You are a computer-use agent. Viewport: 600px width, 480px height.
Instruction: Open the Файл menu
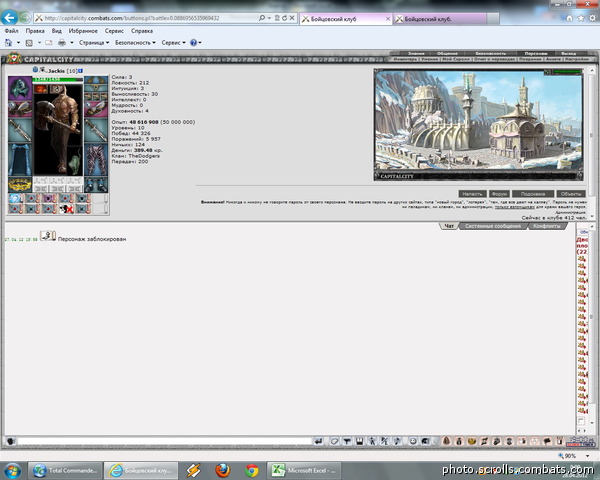click(x=11, y=31)
